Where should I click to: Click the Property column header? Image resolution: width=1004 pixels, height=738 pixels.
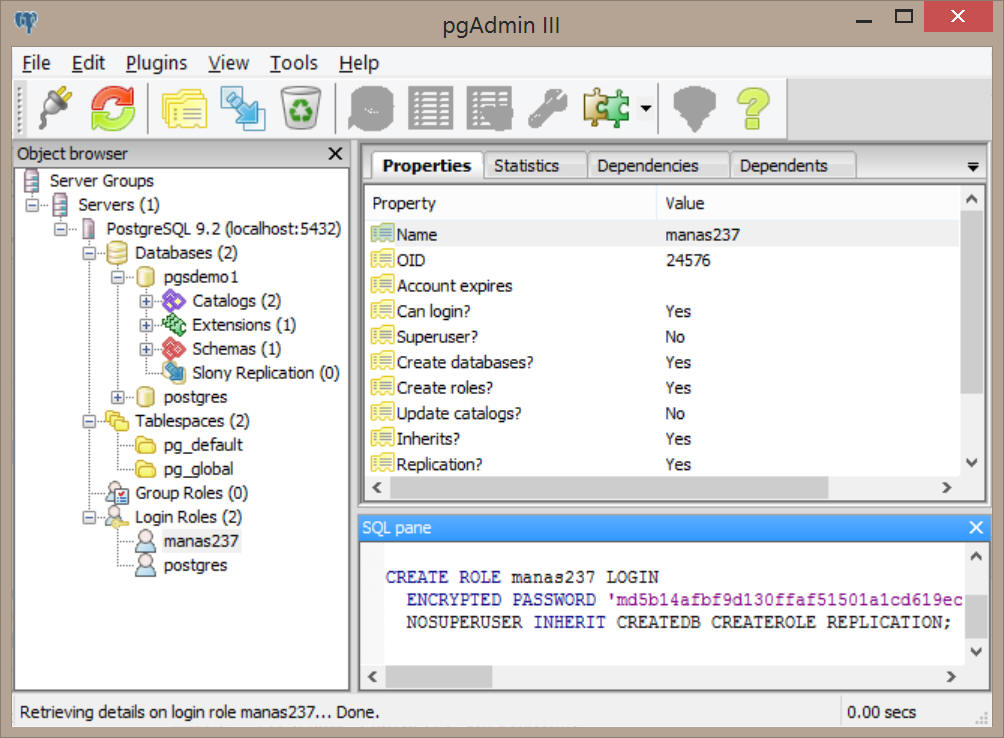coord(512,204)
